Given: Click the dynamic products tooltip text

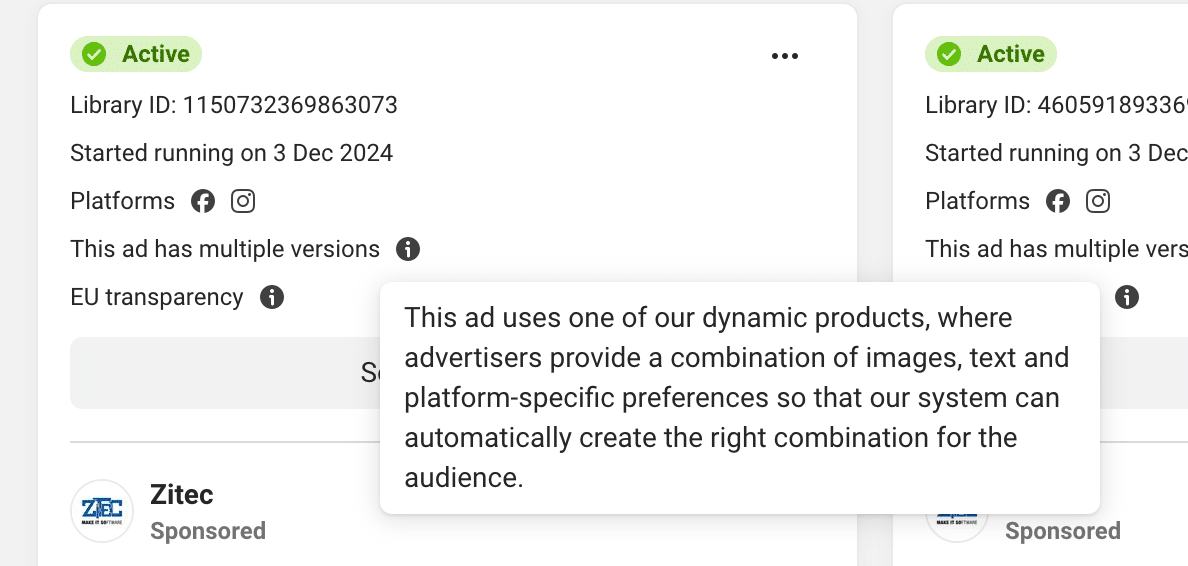Looking at the screenshot, I should [738, 398].
